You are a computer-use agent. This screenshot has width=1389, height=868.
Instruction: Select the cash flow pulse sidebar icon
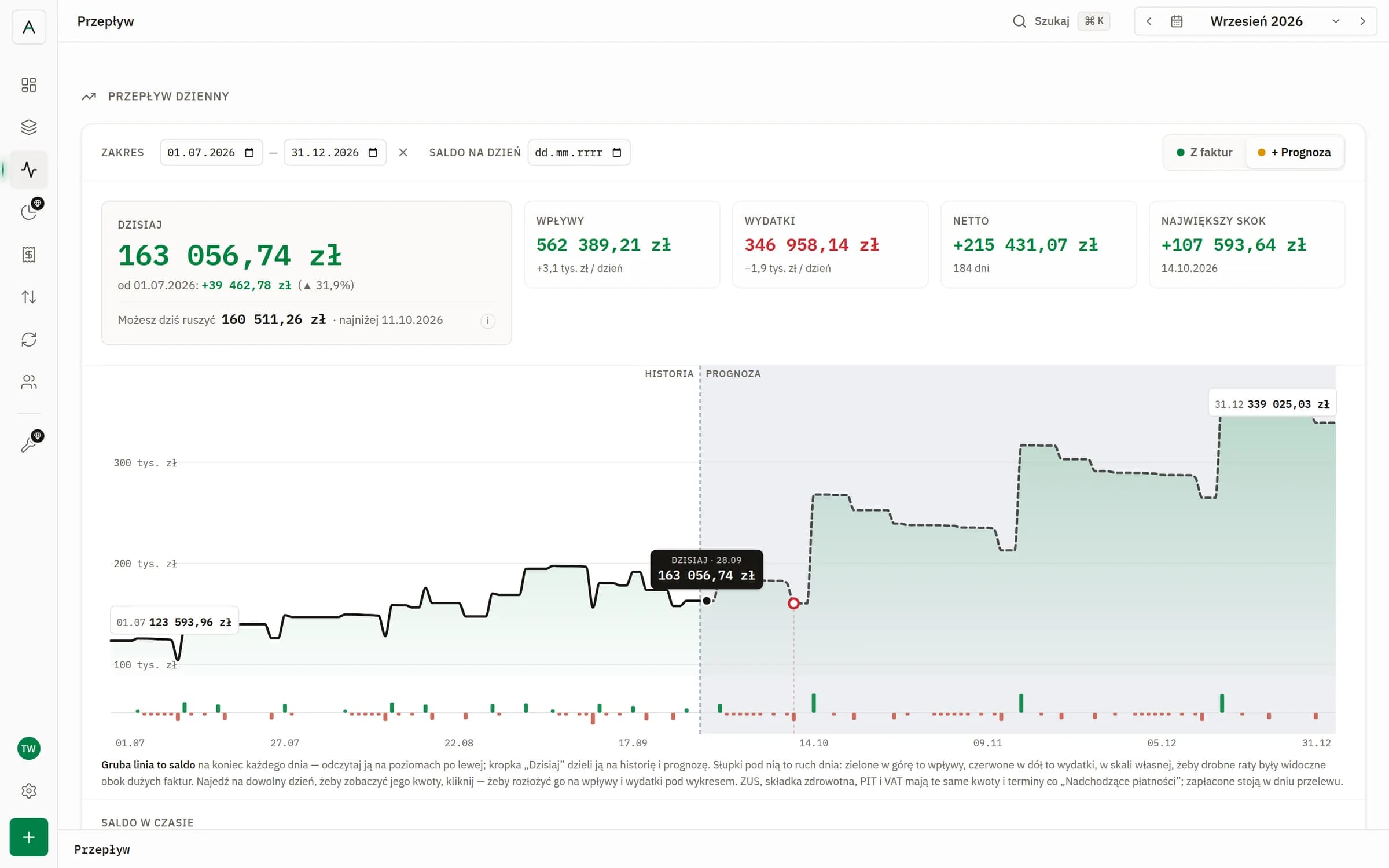pos(28,170)
